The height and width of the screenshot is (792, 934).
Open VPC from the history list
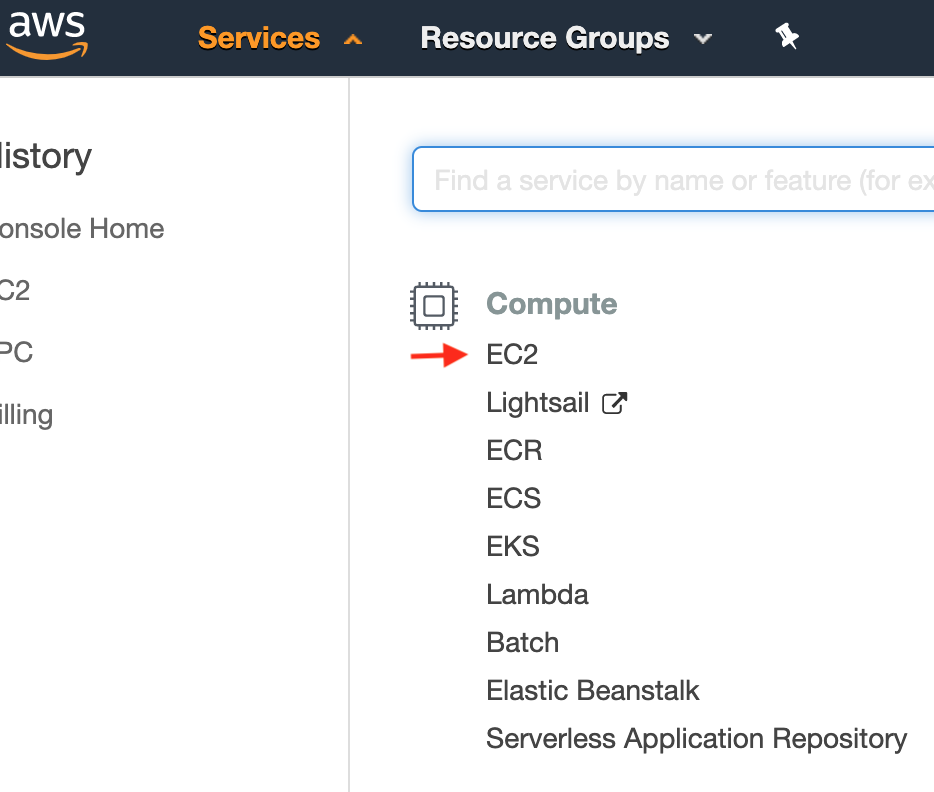pyautogui.click(x=16, y=352)
